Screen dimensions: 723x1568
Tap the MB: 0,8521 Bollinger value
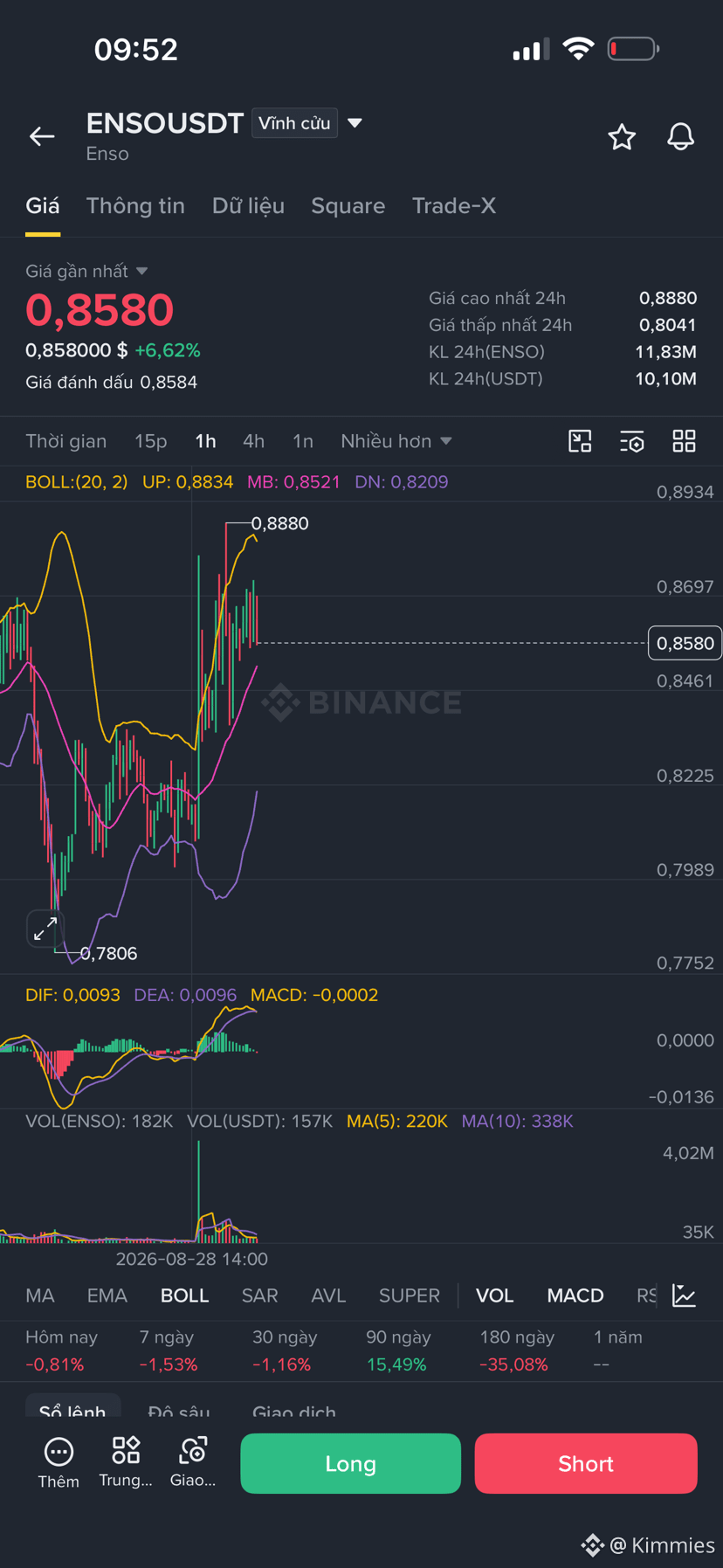point(293,482)
